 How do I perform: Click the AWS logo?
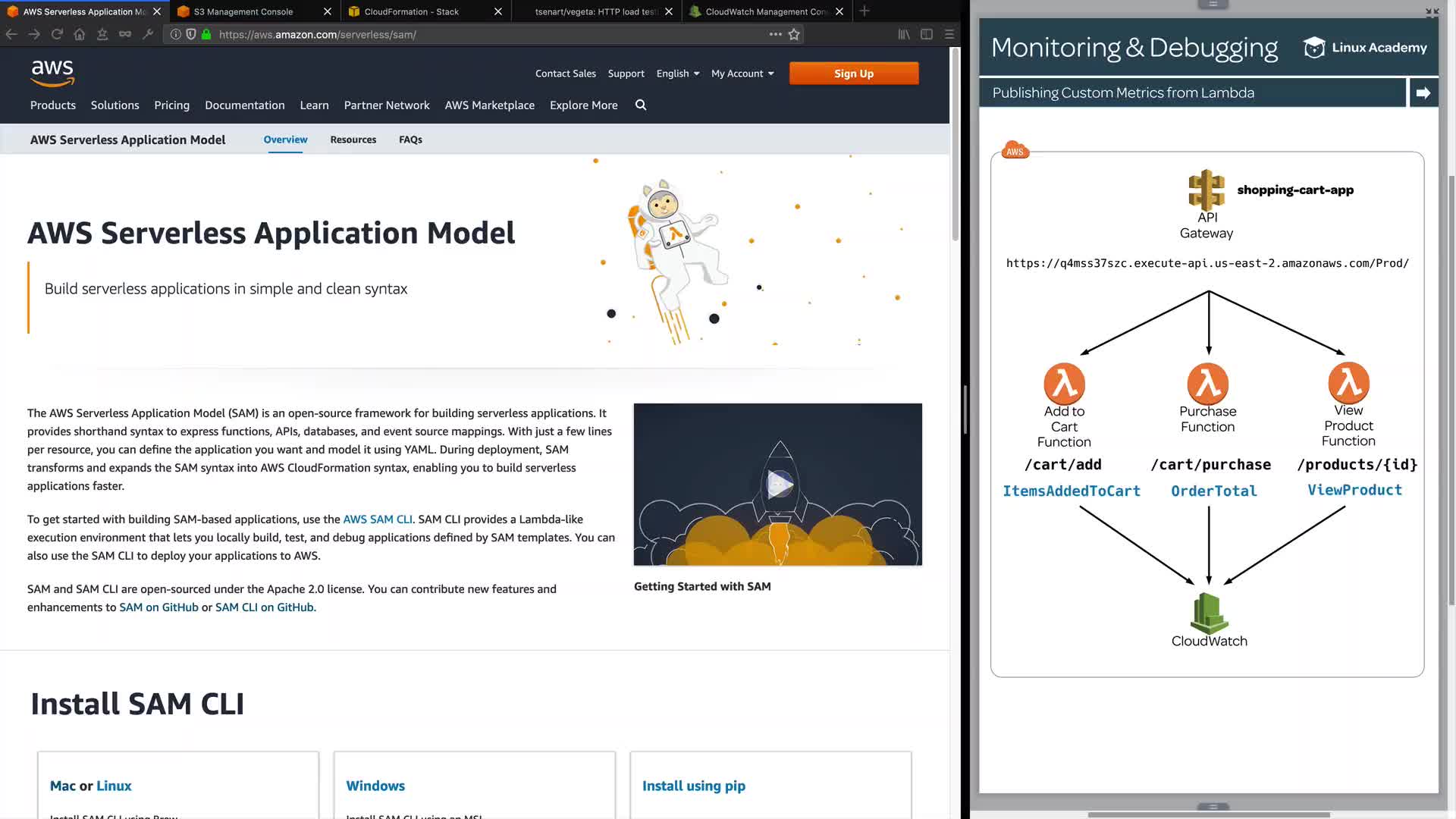point(52,74)
